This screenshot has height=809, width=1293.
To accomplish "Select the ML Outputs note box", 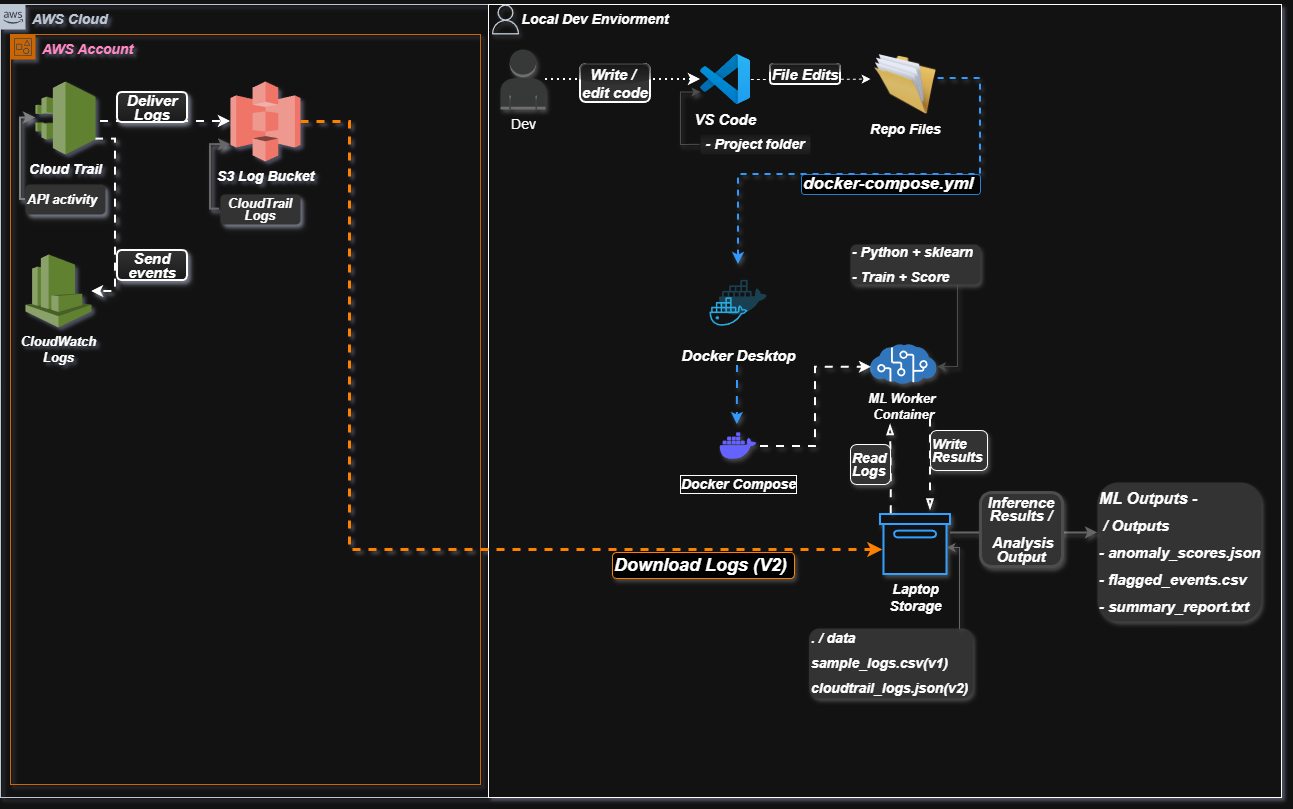I will [1179, 553].
